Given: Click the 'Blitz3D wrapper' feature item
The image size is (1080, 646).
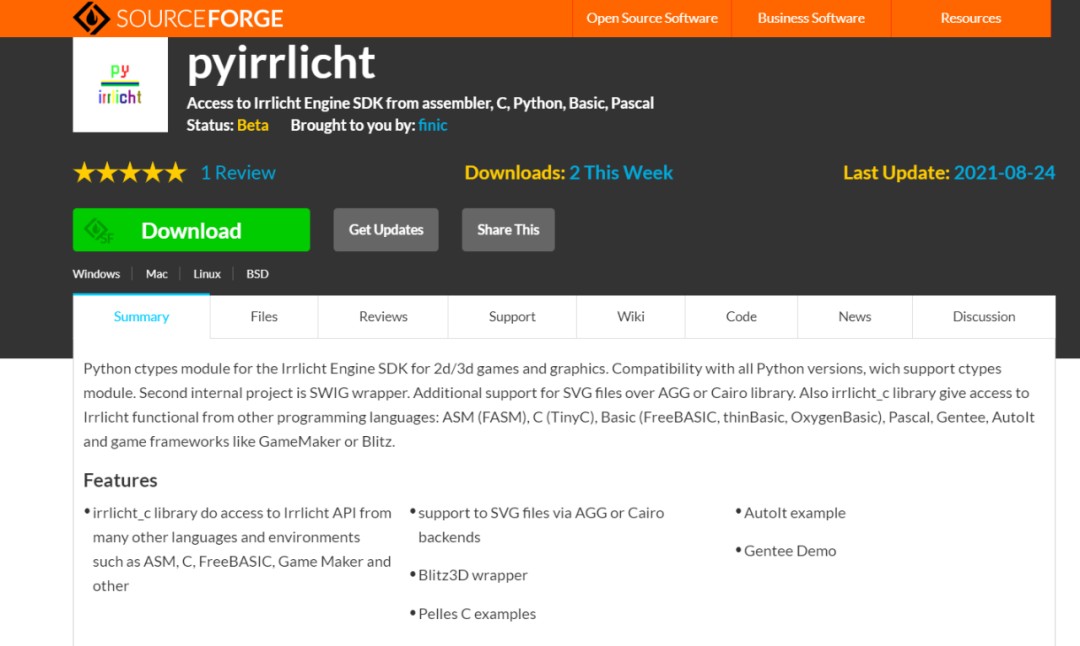Looking at the screenshot, I should point(472,576).
